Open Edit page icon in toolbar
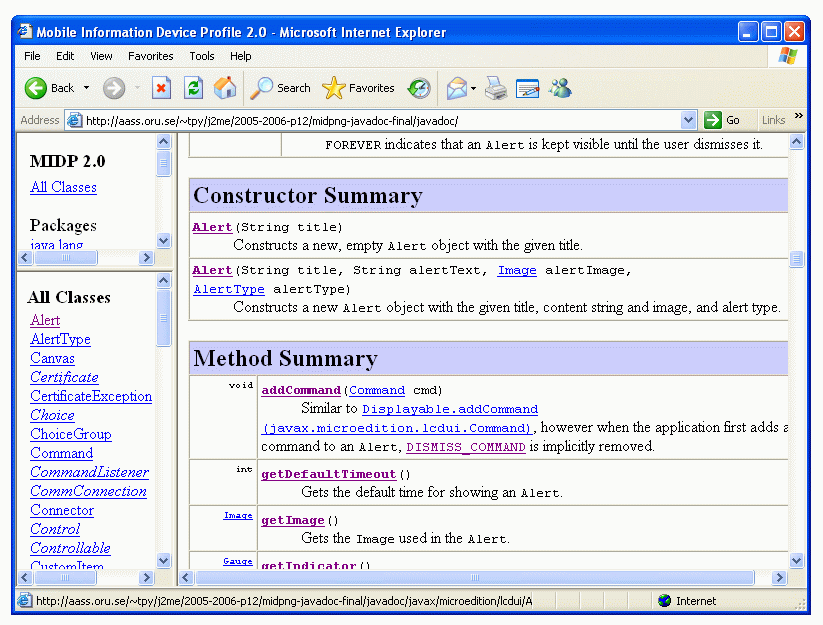Screen dimensions: 823x625 pyautogui.click(x=527, y=88)
